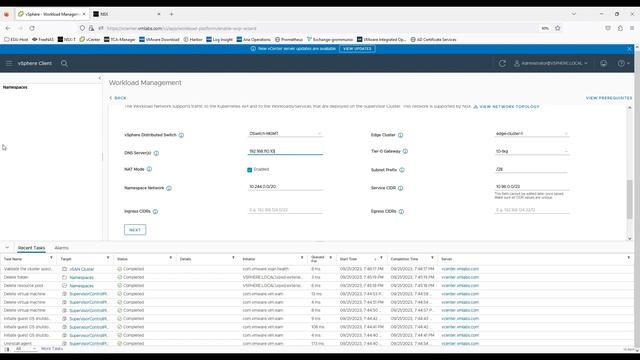Image resolution: width=640 pixels, height=360 pixels.
Task: Show info for DNS Server(s)
Action: pyautogui.click(x=156, y=153)
